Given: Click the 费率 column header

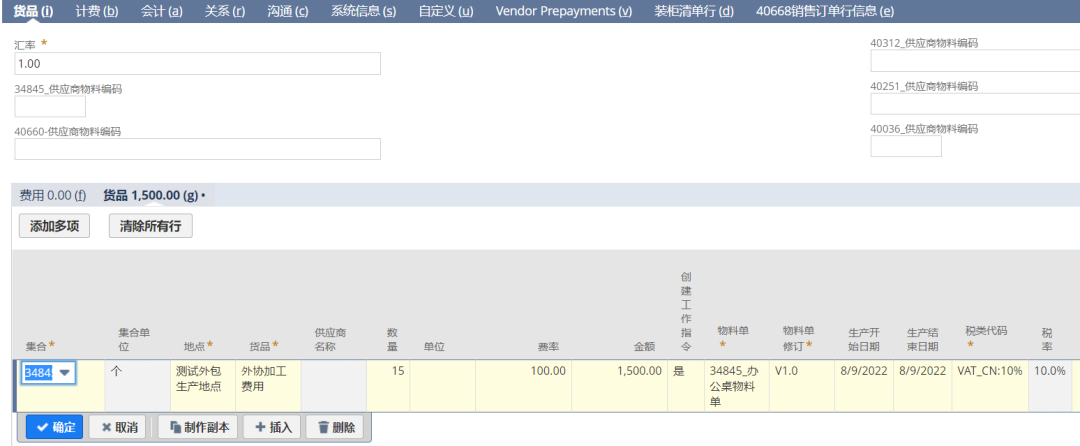Looking at the screenshot, I should coord(548,347).
